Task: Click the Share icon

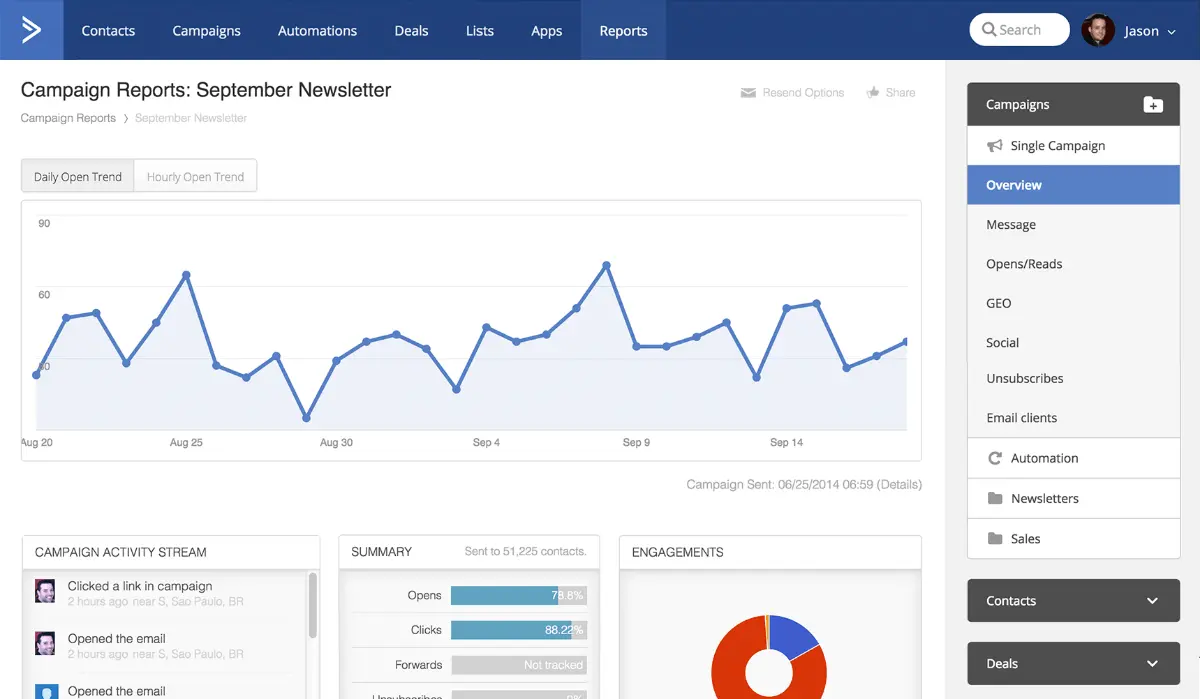Action: 872,92
